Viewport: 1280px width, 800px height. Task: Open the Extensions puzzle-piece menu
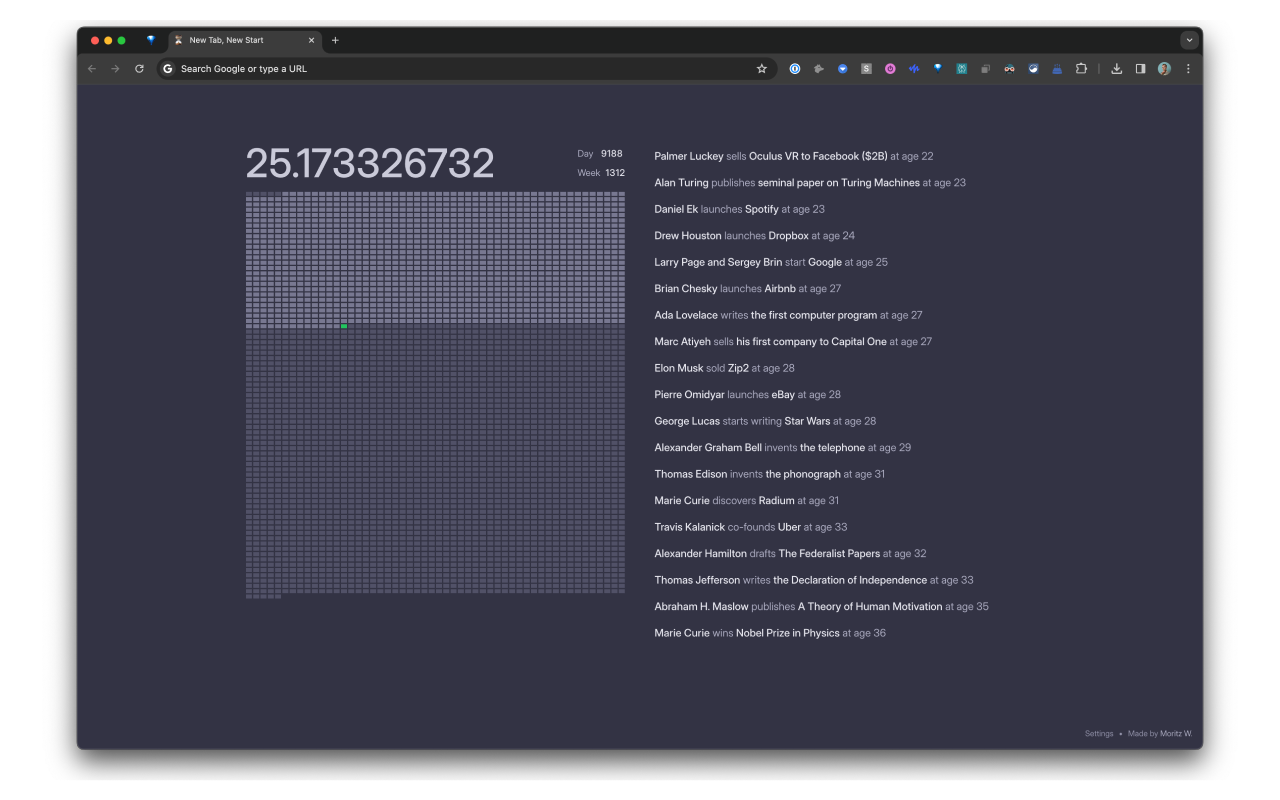click(x=1081, y=69)
